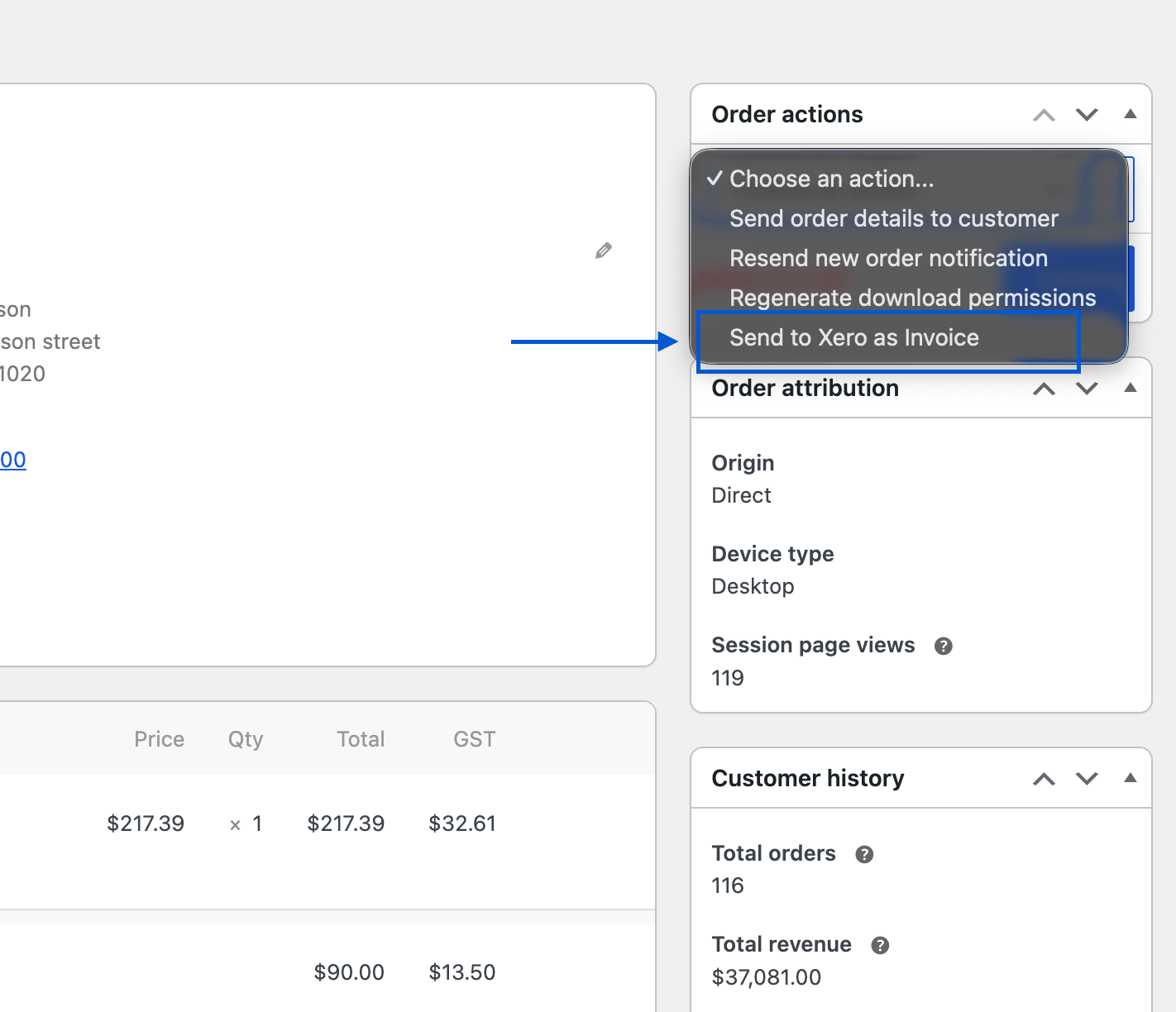Screen dimensions: 1176x1012
Task: Click the $90.00 total value
Action: pos(349,972)
